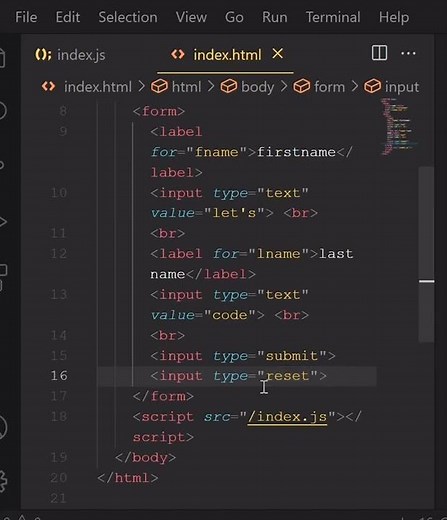The width and height of the screenshot is (447, 520).
Task: Open the View menu
Action: 191,17
